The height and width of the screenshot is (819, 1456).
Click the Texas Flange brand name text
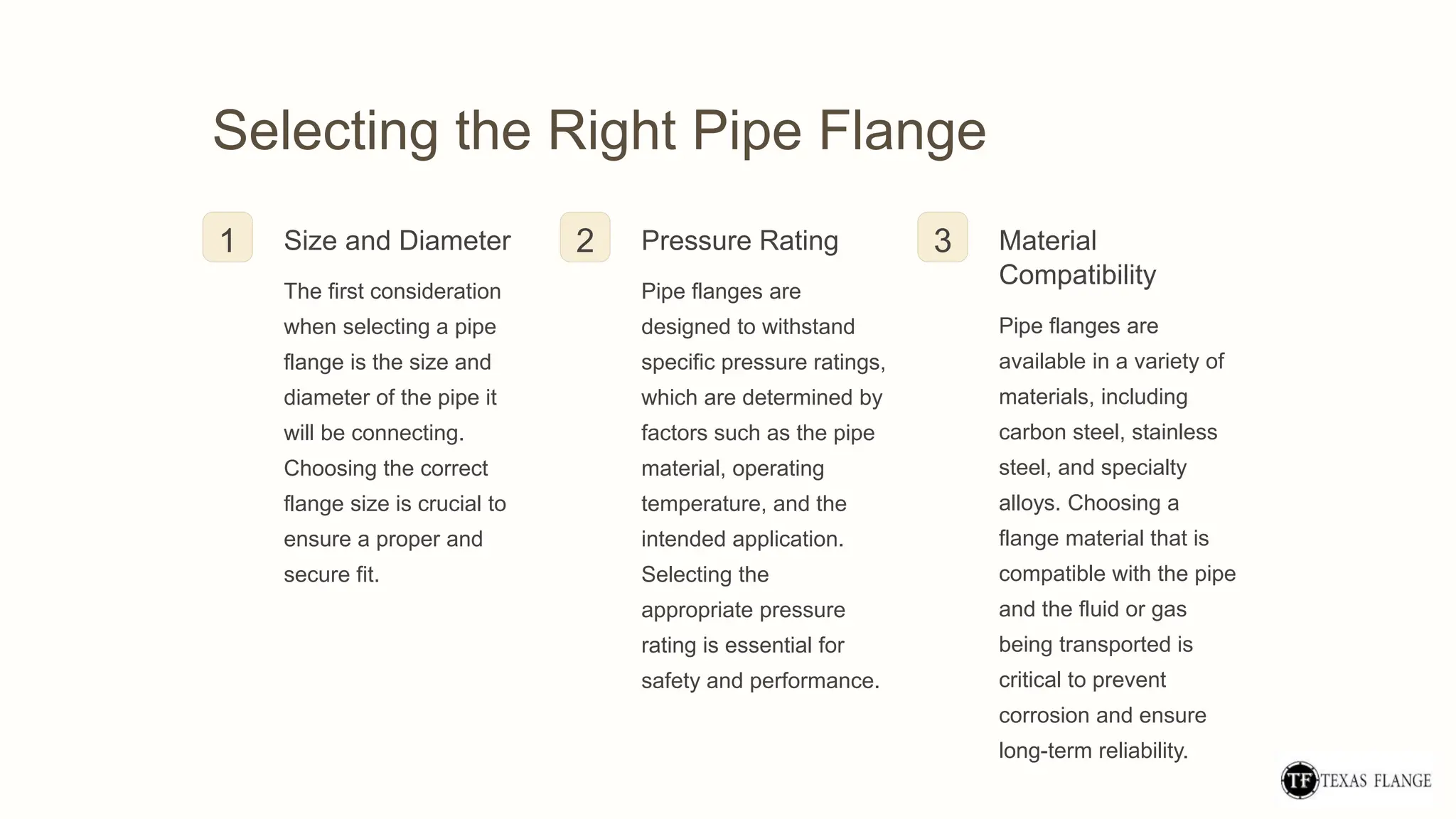click(x=1376, y=781)
